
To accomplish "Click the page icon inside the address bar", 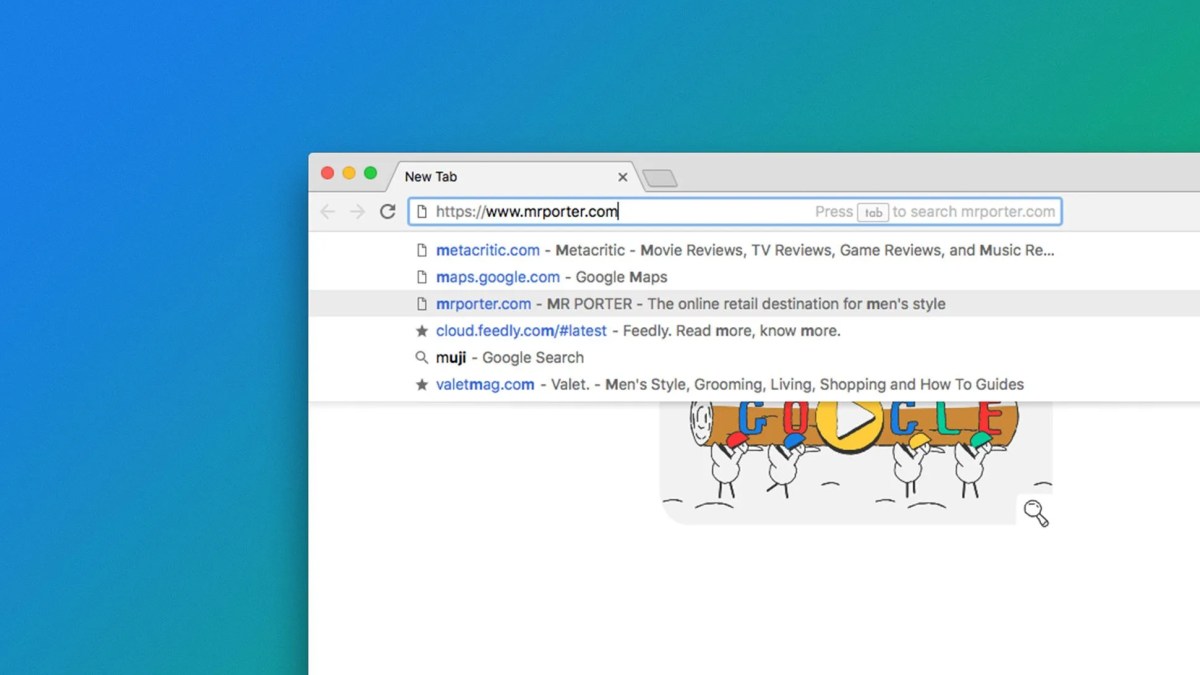I will click(422, 212).
